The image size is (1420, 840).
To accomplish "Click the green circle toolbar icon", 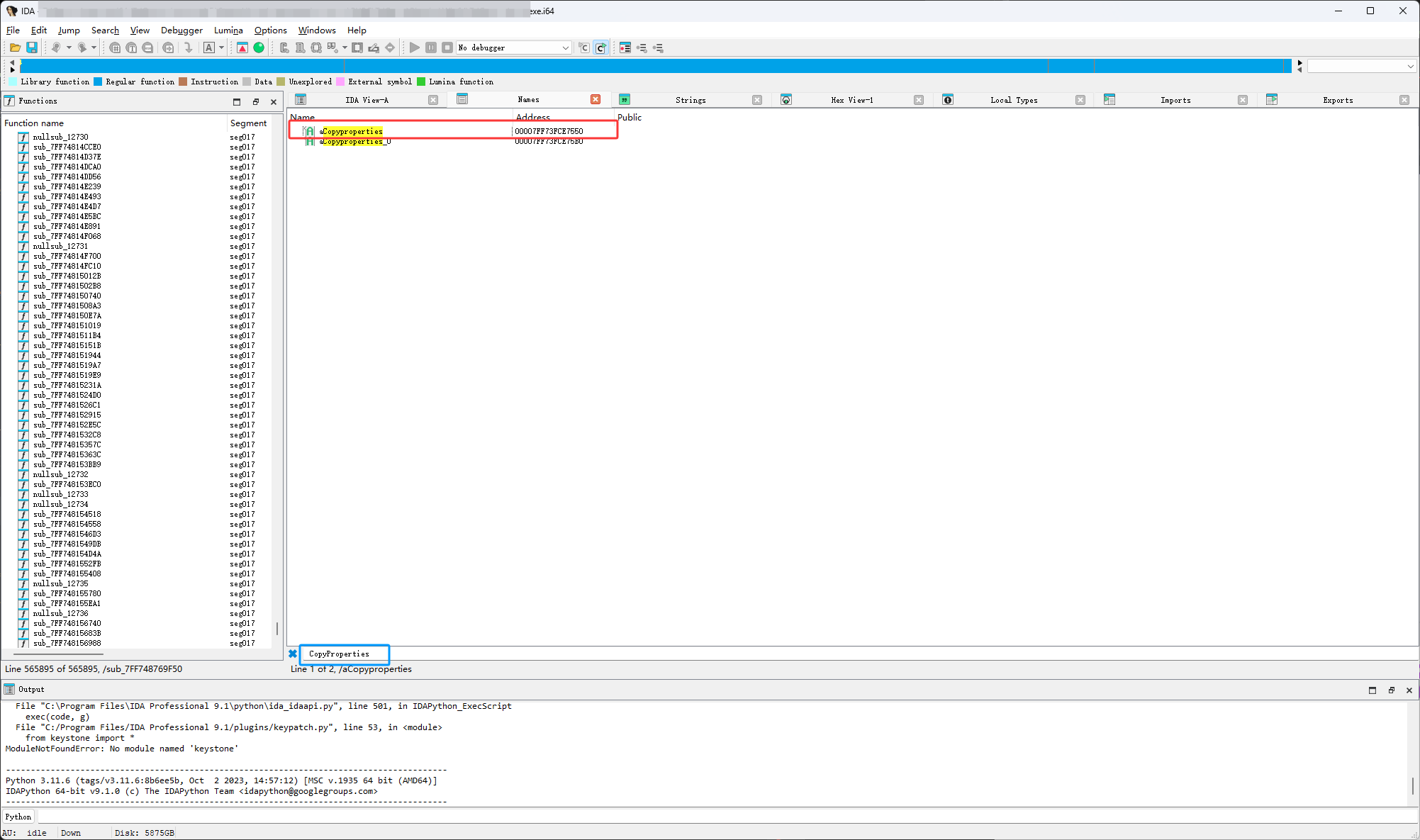I will [x=259, y=47].
